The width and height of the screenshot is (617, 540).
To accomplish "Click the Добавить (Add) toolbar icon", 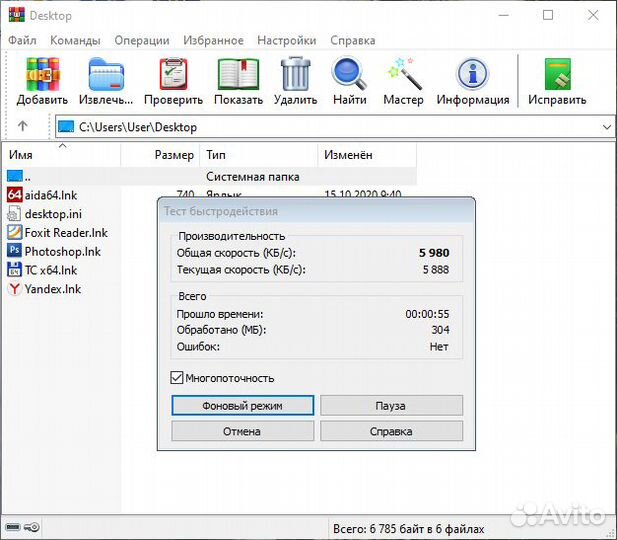I will pyautogui.click(x=42, y=76).
